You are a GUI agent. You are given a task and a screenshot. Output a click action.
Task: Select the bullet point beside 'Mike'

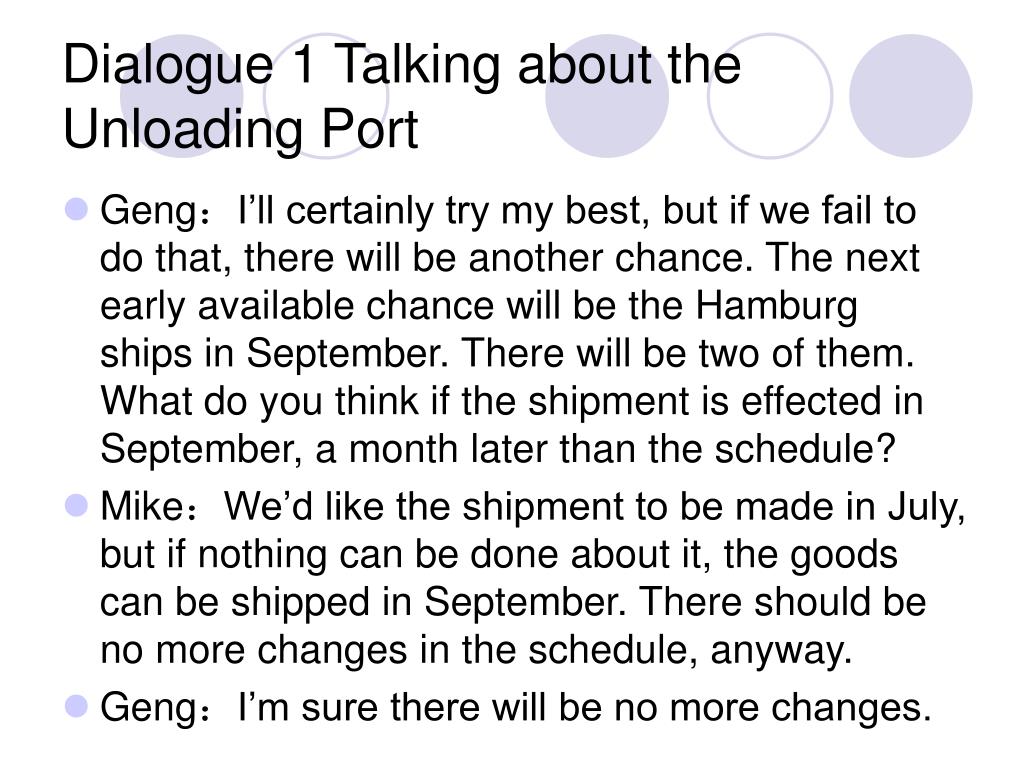(x=77, y=505)
